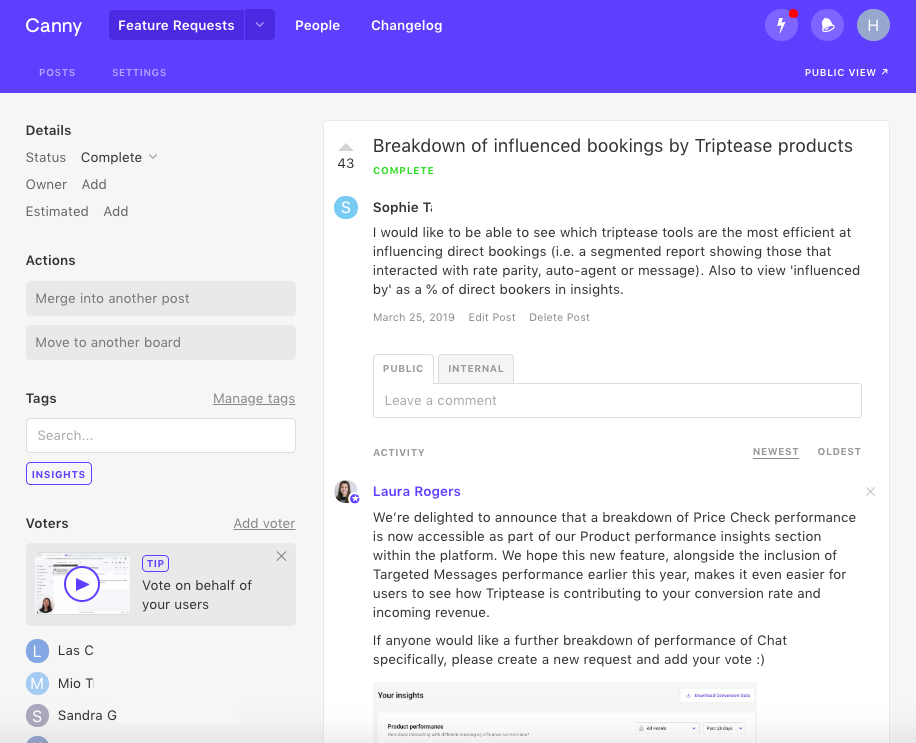The image size is (916, 743).
Task: Switch to the Posts tab
Action: tap(57, 72)
